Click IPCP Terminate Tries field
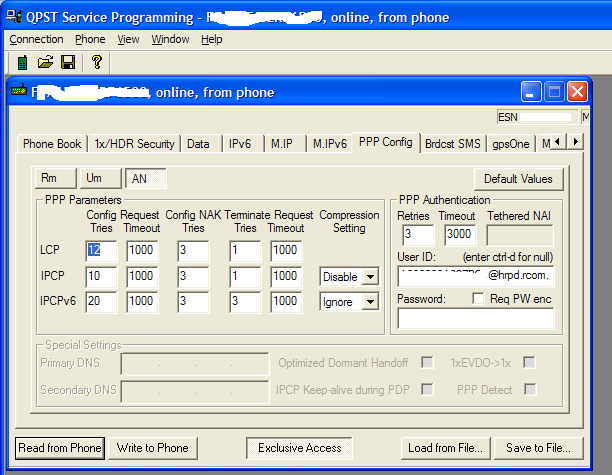This screenshot has height=475, width=612. 245,277
